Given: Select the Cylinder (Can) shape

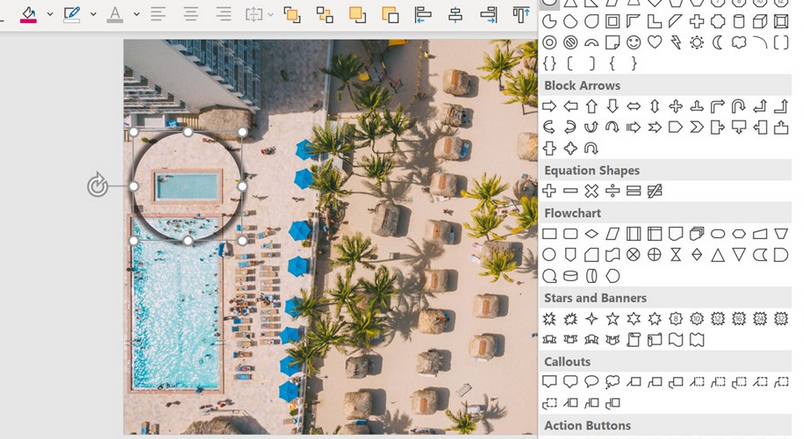Looking at the screenshot, I should pos(739,22).
